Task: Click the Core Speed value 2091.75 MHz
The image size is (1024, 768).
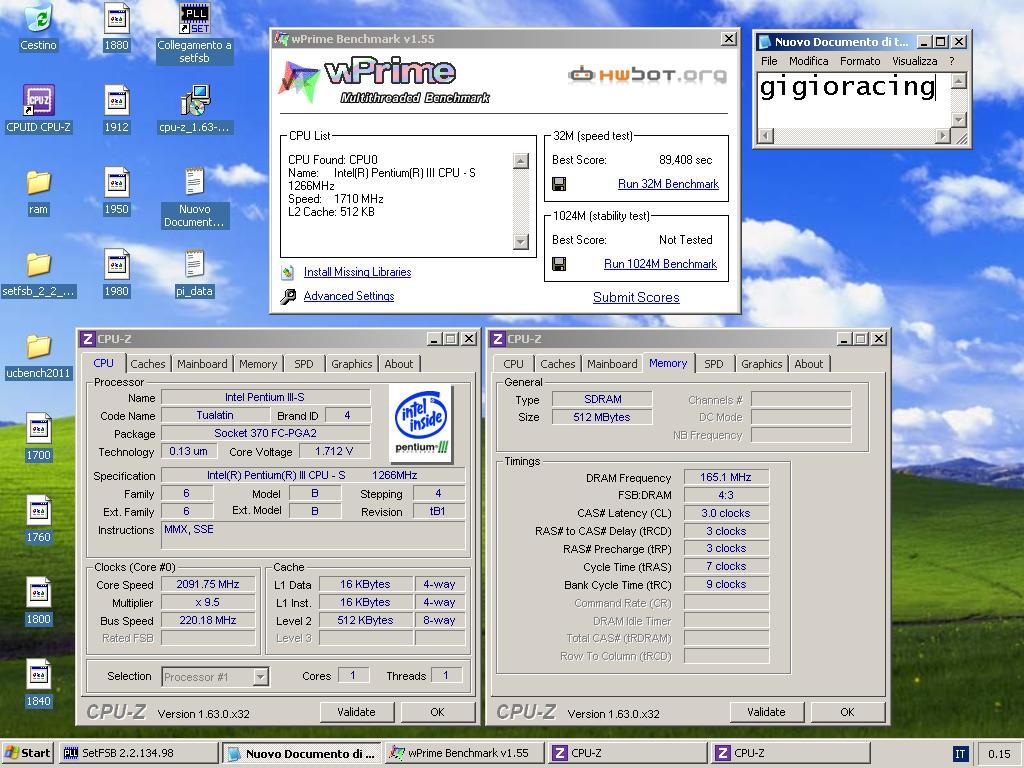Action: (x=208, y=584)
